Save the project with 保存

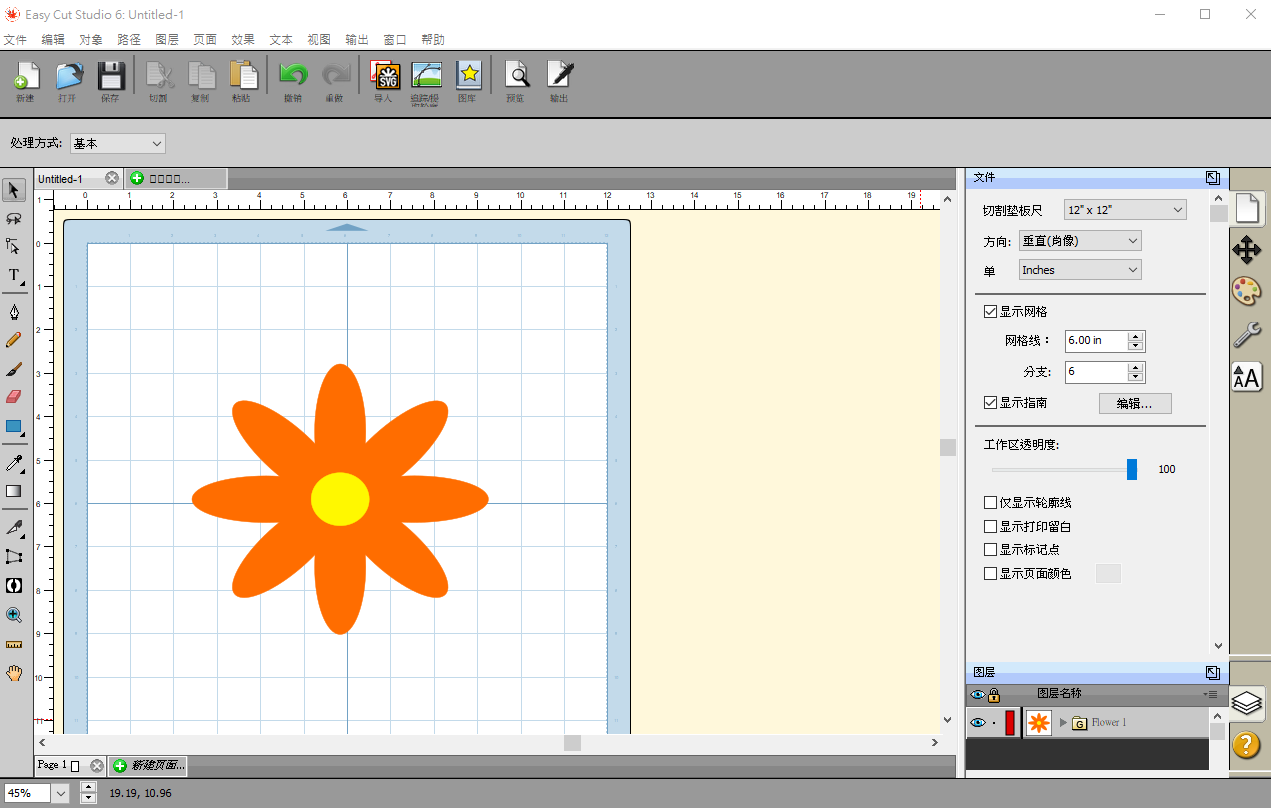[x=110, y=80]
